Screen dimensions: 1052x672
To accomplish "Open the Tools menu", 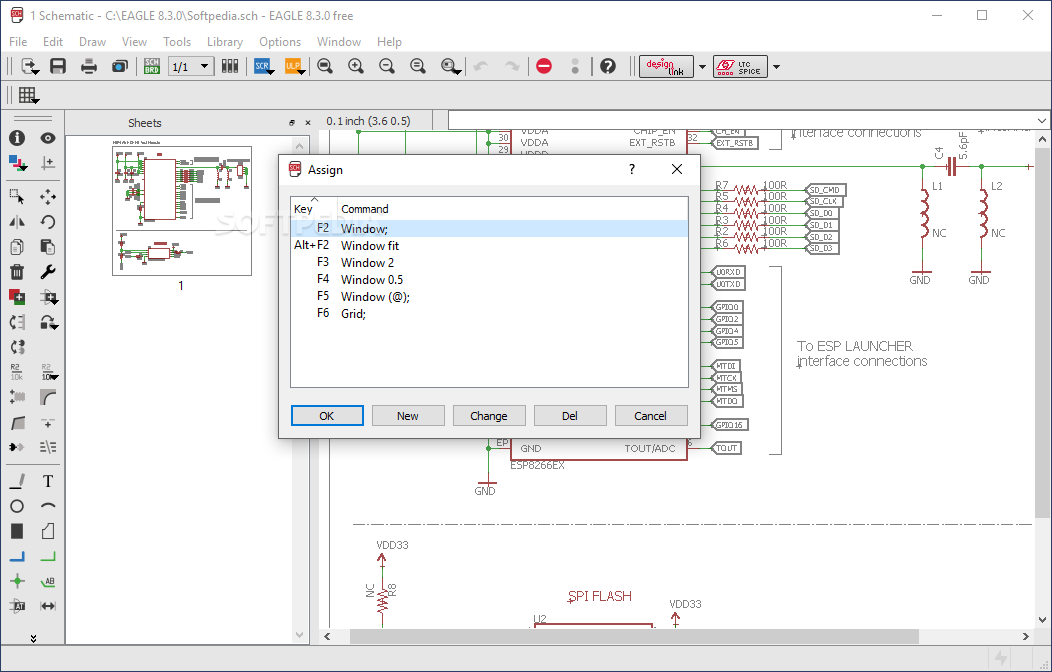I will 177,42.
